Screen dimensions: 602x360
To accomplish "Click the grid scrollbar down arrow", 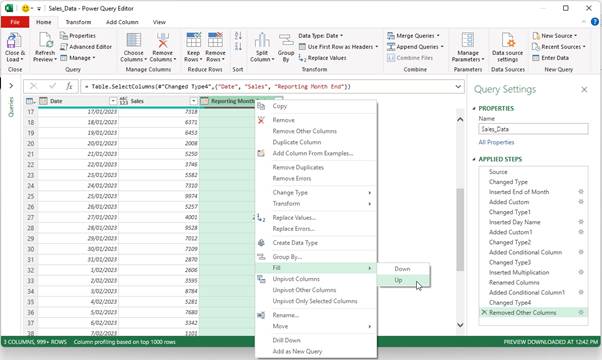I will (x=460, y=325).
